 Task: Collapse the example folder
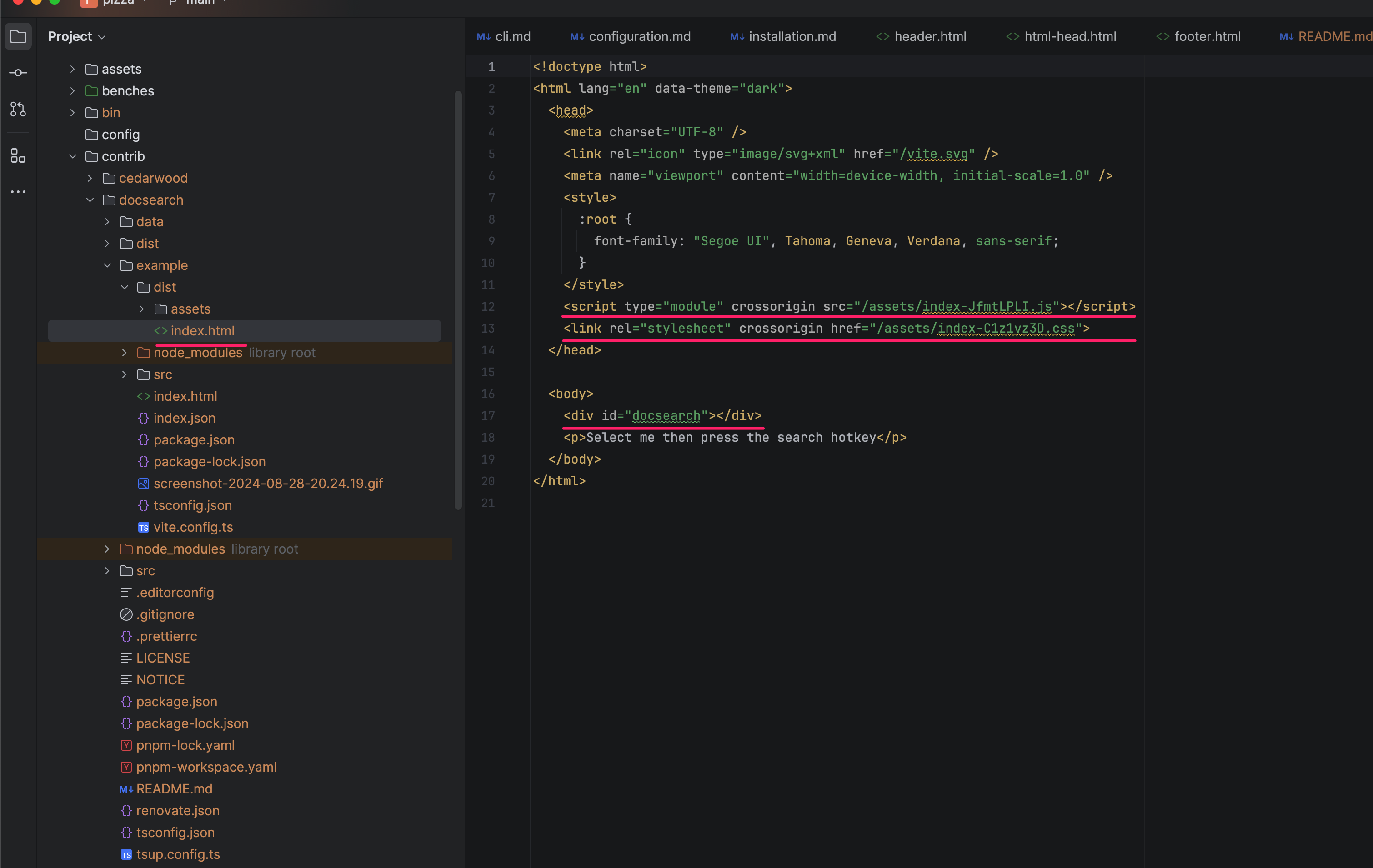pos(107,265)
